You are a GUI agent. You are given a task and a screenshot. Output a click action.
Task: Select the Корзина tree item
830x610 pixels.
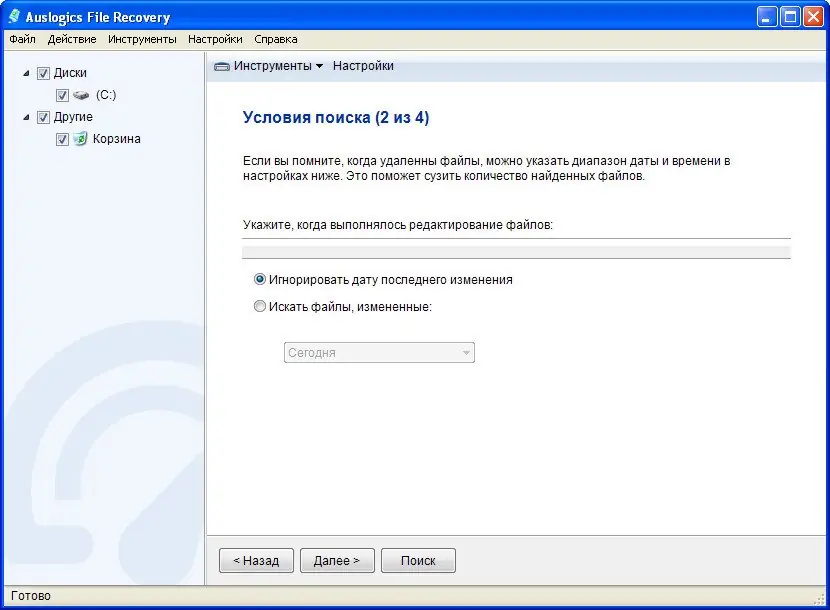tap(116, 139)
